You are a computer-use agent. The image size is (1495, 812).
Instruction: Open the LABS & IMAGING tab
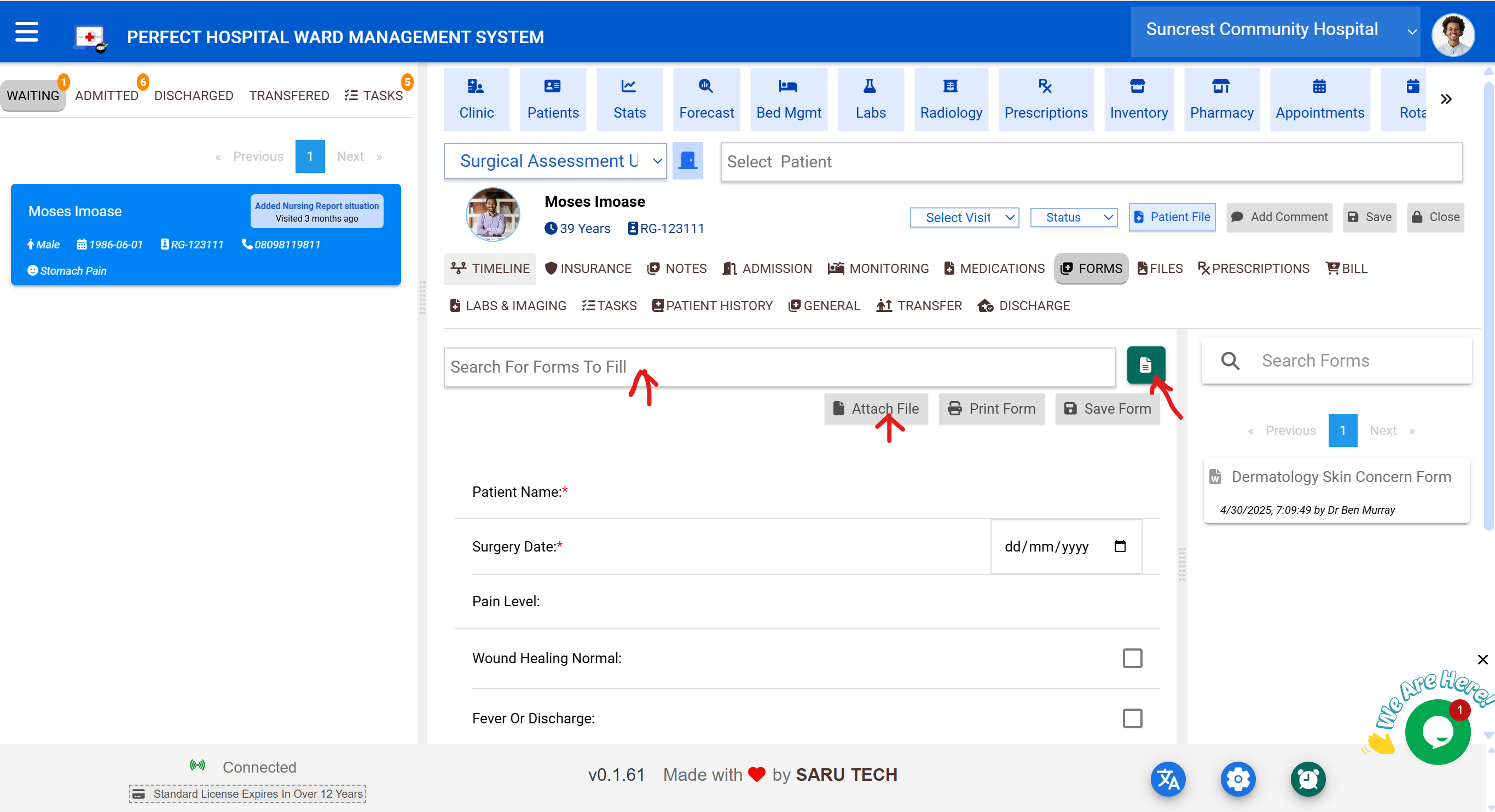click(508, 305)
